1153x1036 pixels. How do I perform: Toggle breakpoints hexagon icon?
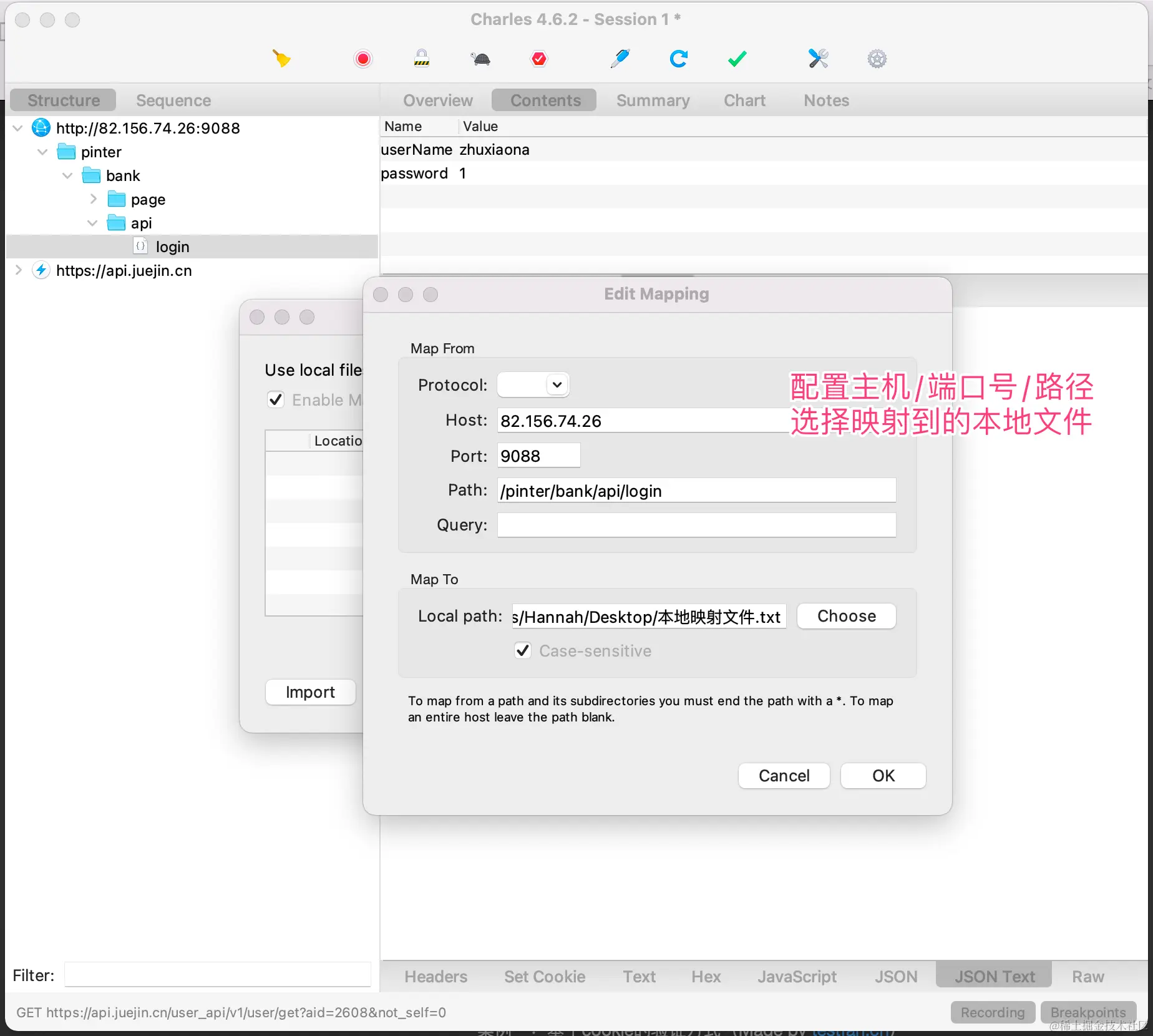(539, 59)
